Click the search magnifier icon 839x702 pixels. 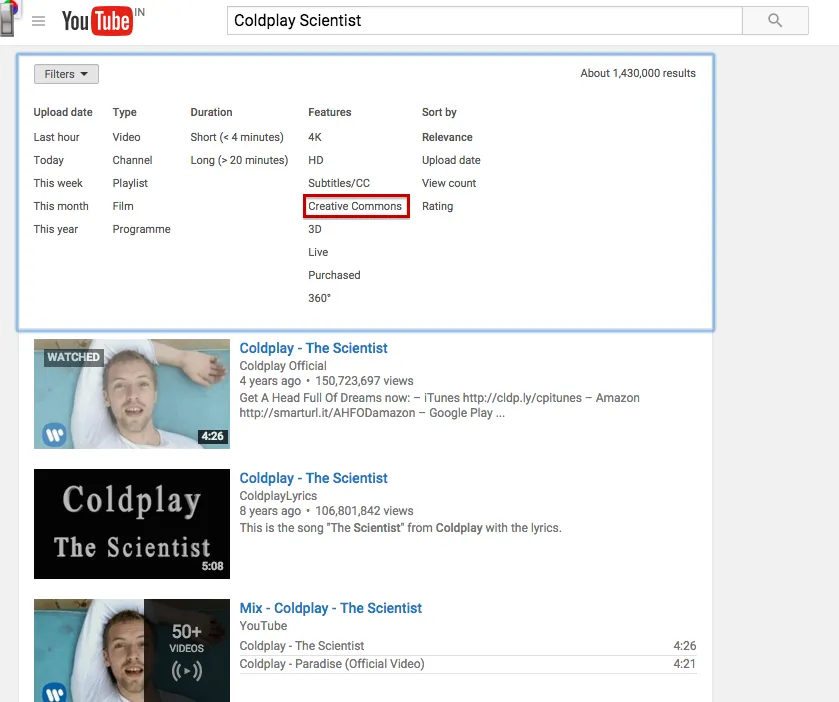coord(774,20)
